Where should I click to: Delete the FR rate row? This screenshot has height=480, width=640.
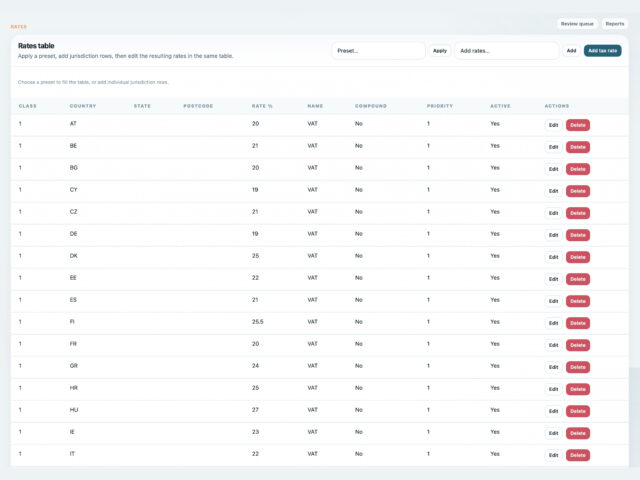tap(578, 345)
